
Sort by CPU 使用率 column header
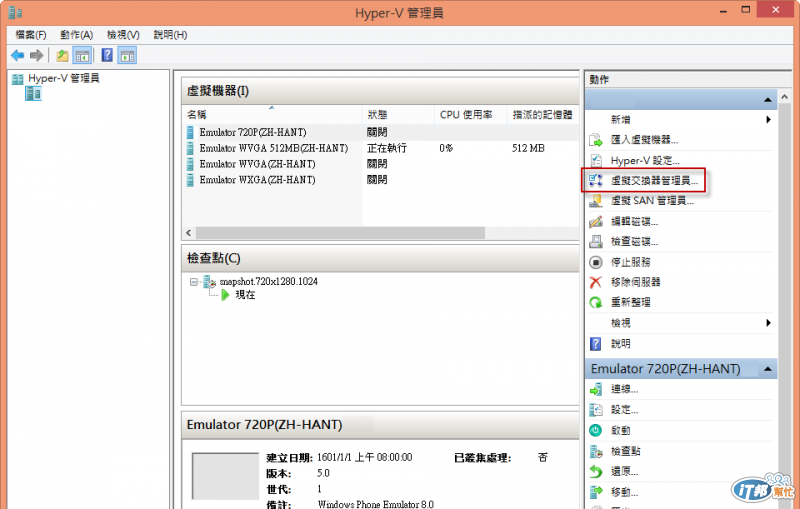click(471, 115)
